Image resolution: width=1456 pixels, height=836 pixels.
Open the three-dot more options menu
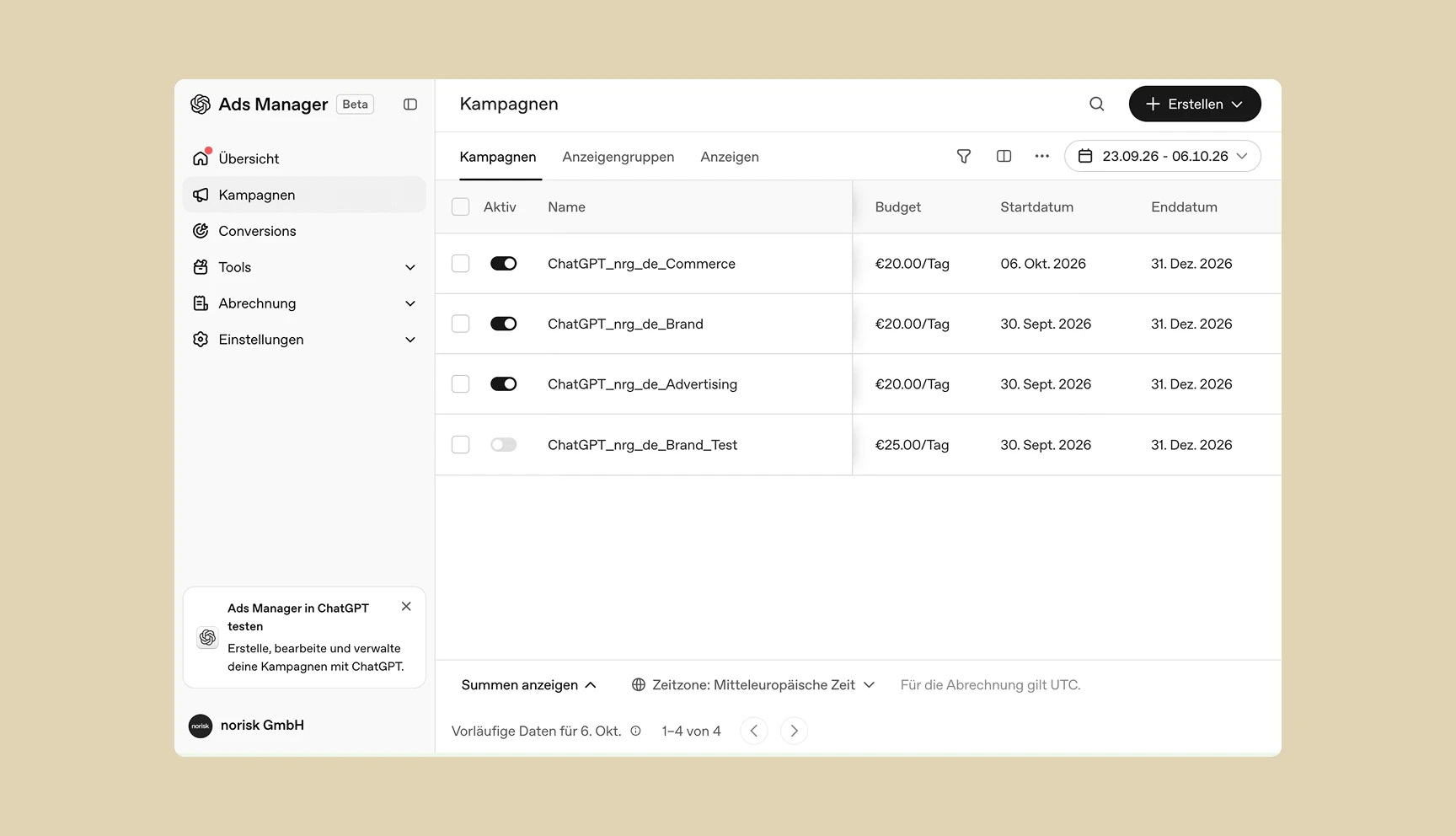click(x=1042, y=156)
